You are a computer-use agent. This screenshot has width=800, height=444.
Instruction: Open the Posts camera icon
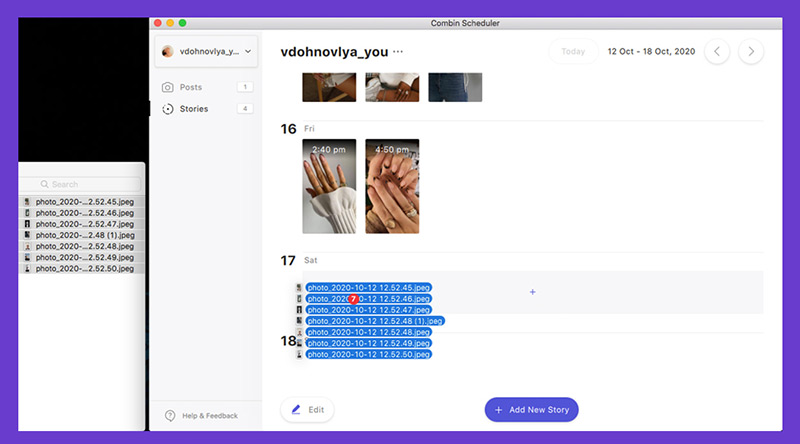[167, 87]
